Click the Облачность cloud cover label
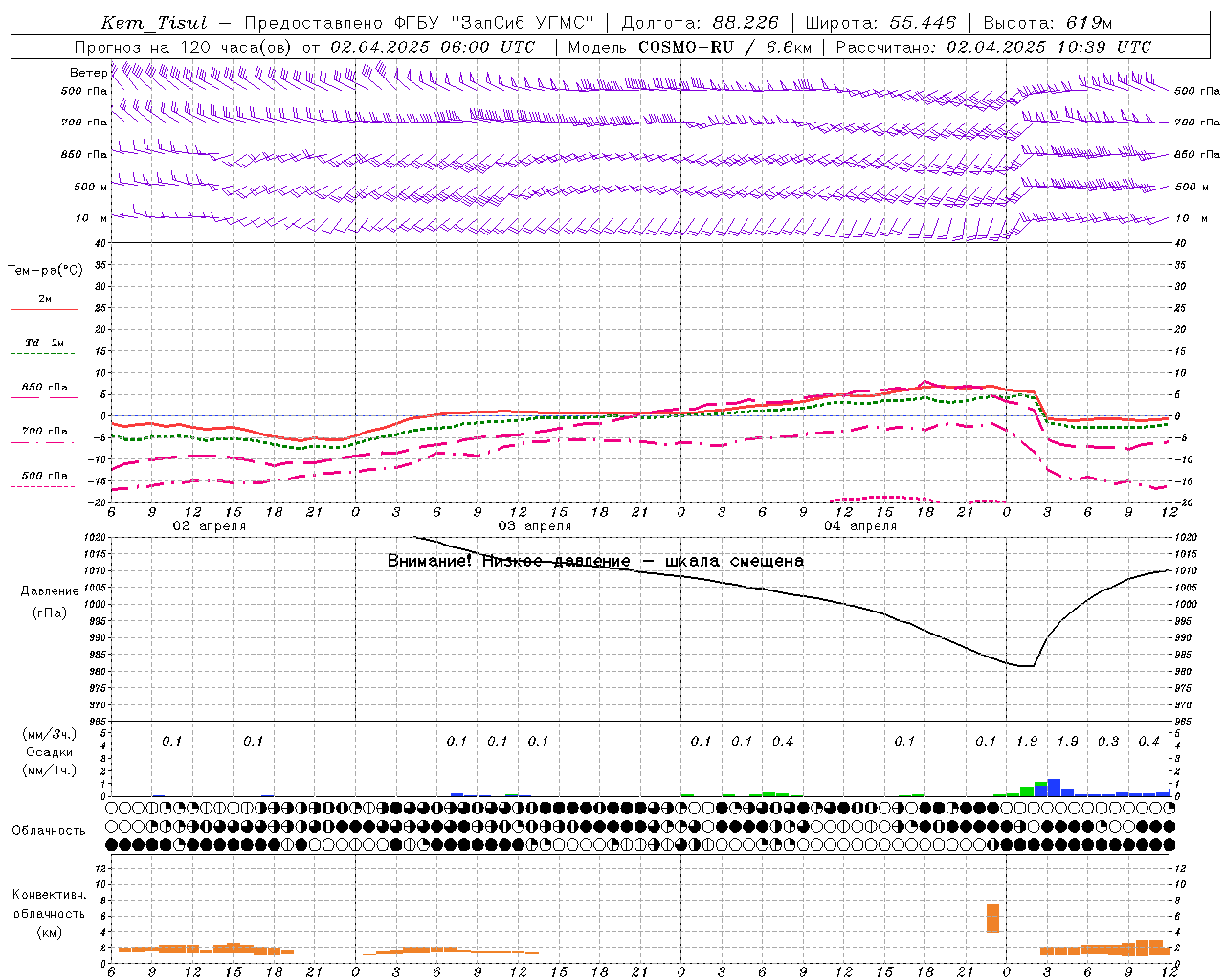1225x980 pixels. coord(49,831)
